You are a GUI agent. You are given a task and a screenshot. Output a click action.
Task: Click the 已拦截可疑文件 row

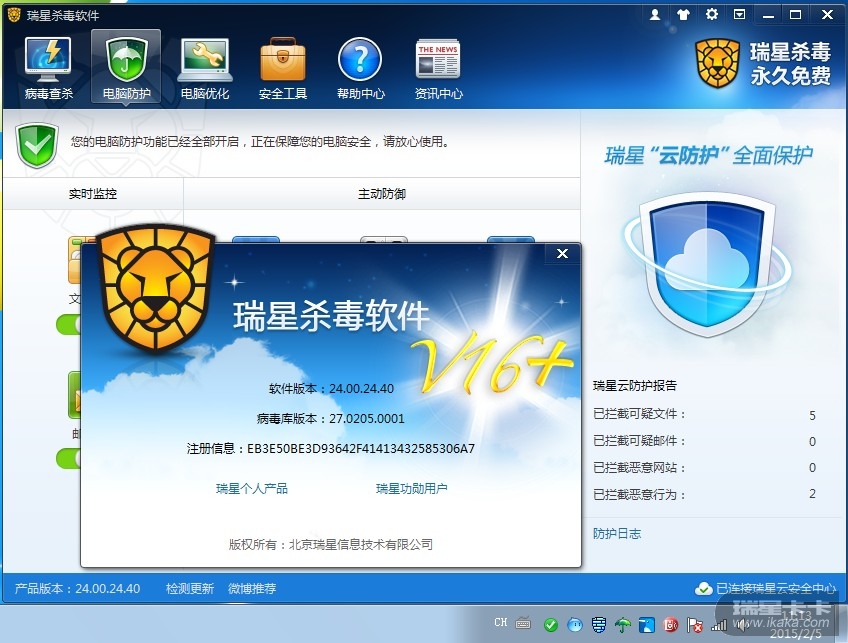pos(704,415)
